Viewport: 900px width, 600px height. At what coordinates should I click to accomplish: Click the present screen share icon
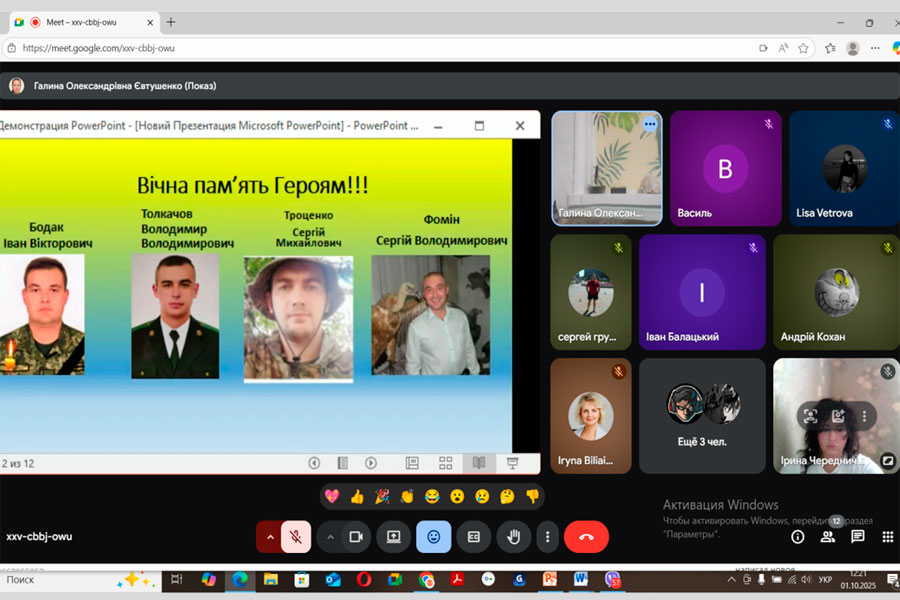(x=394, y=537)
